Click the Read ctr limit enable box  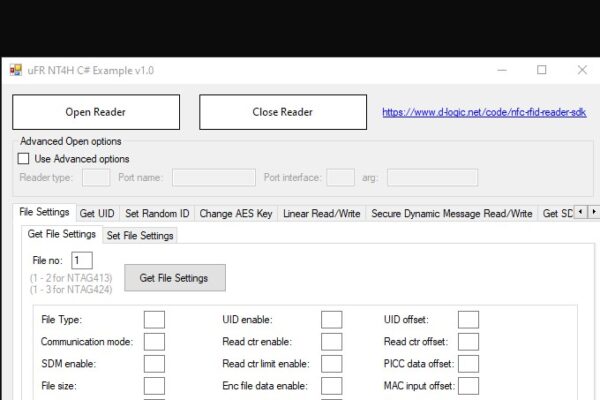click(332, 364)
